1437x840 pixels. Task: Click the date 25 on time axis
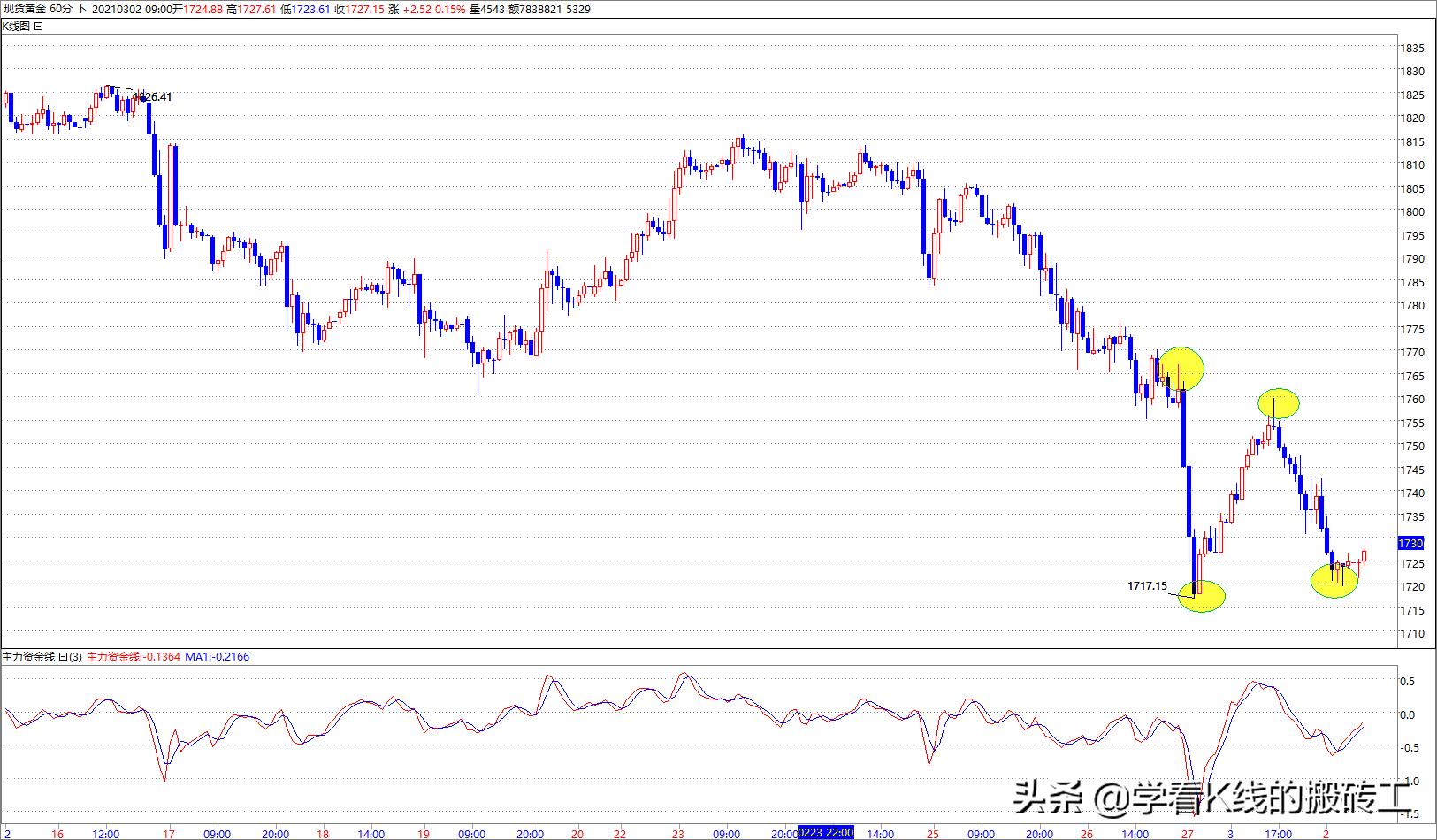click(933, 834)
